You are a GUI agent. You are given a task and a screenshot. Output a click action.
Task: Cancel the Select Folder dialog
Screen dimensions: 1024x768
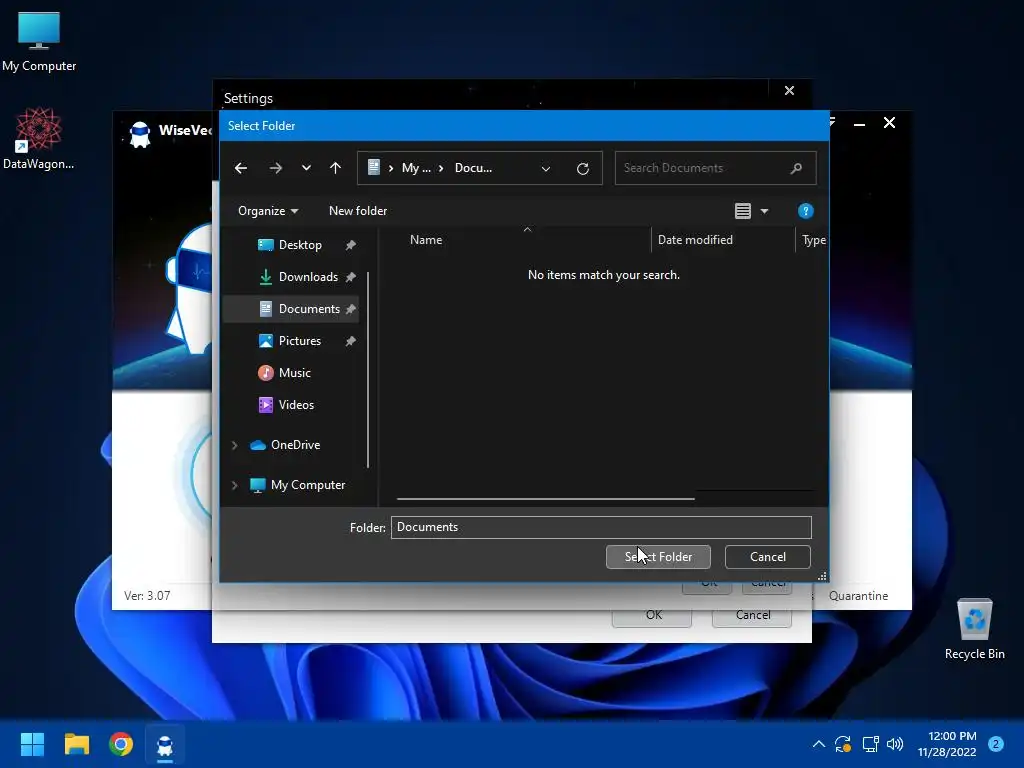[768, 557]
